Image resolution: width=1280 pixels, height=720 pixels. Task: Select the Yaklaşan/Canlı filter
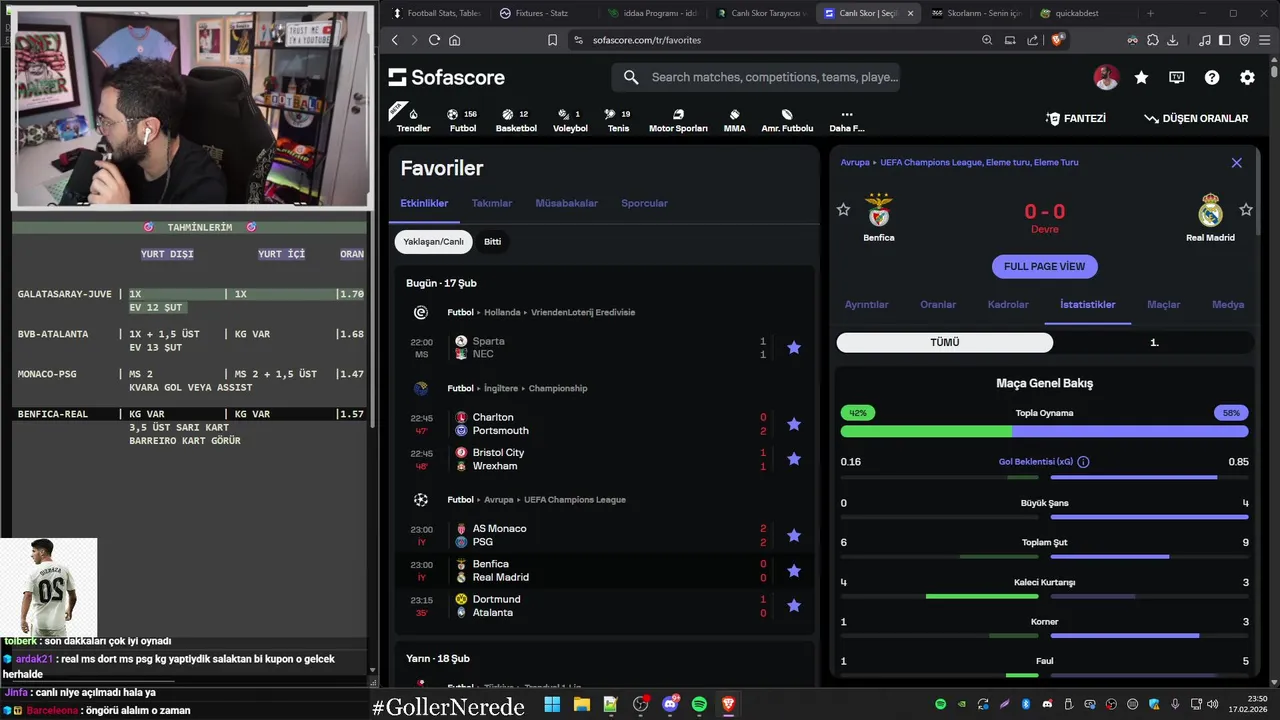433,241
